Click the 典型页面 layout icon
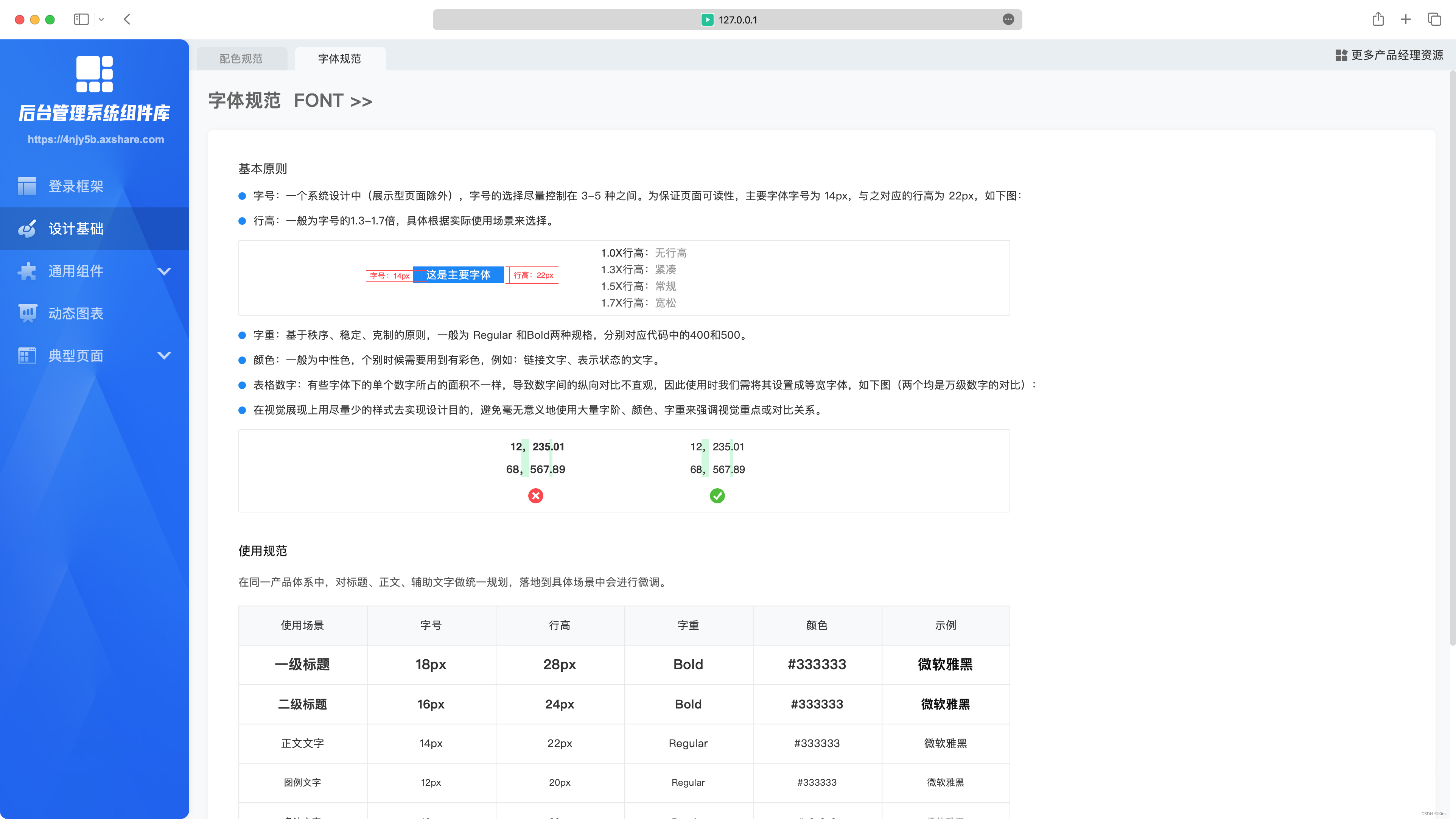The height and width of the screenshot is (819, 1456). pos(26,355)
